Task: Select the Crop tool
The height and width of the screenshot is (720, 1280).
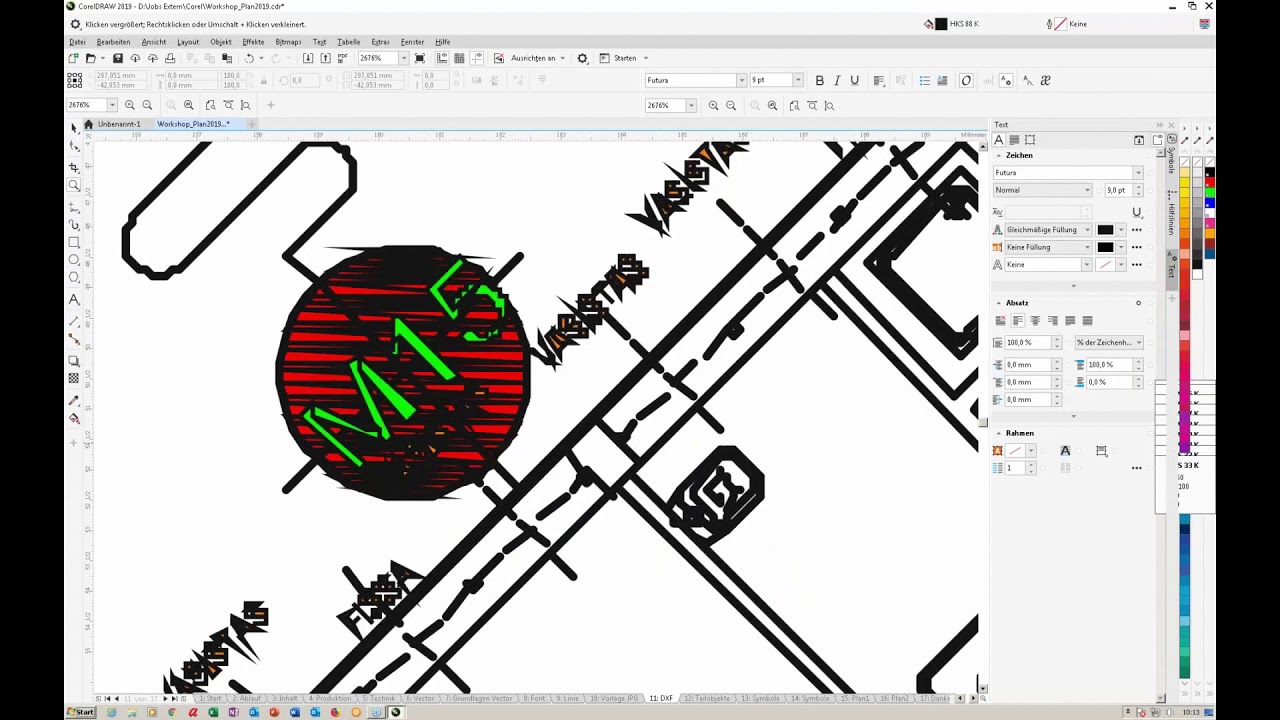Action: [74, 167]
